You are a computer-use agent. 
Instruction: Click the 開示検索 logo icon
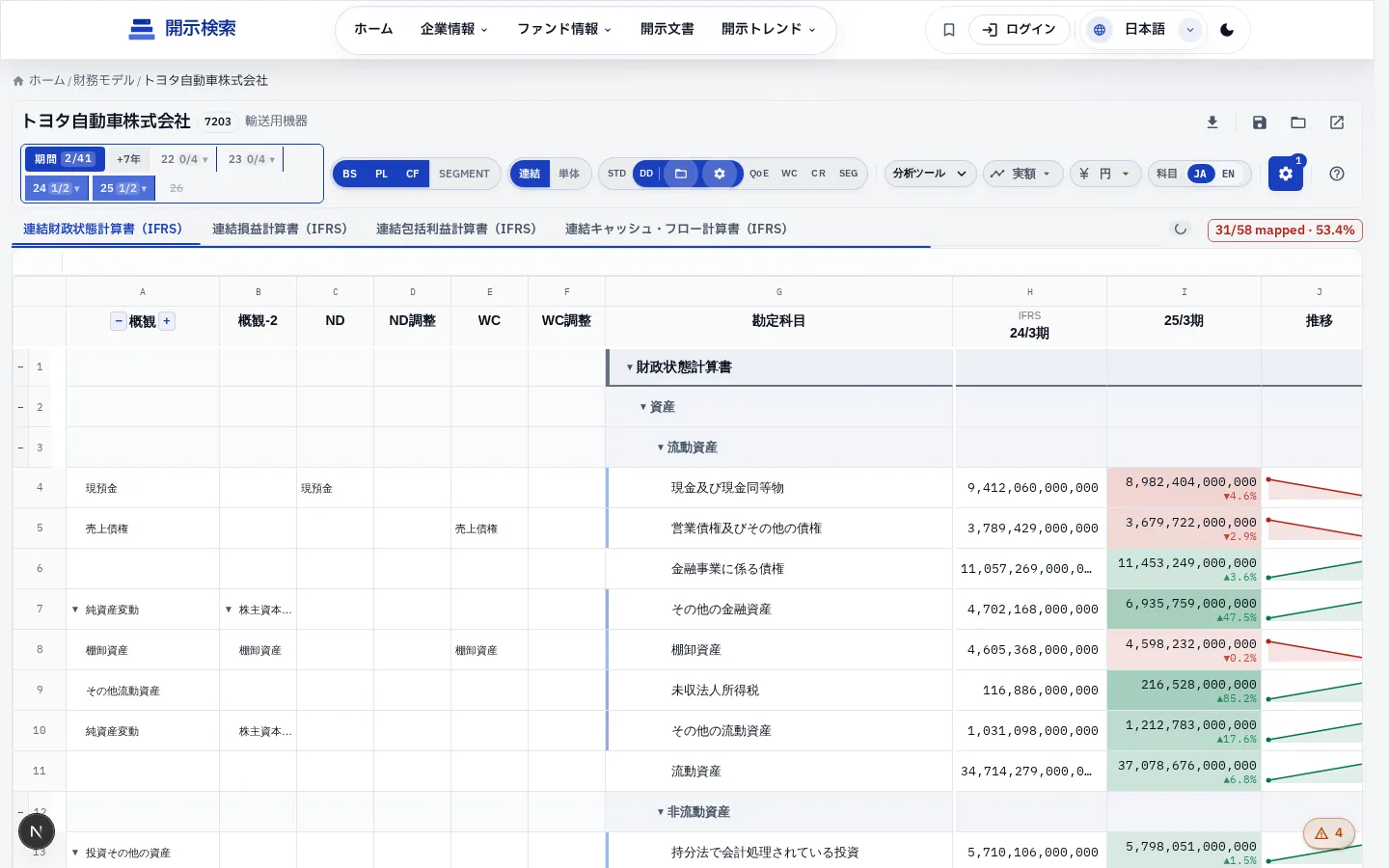[x=142, y=29]
